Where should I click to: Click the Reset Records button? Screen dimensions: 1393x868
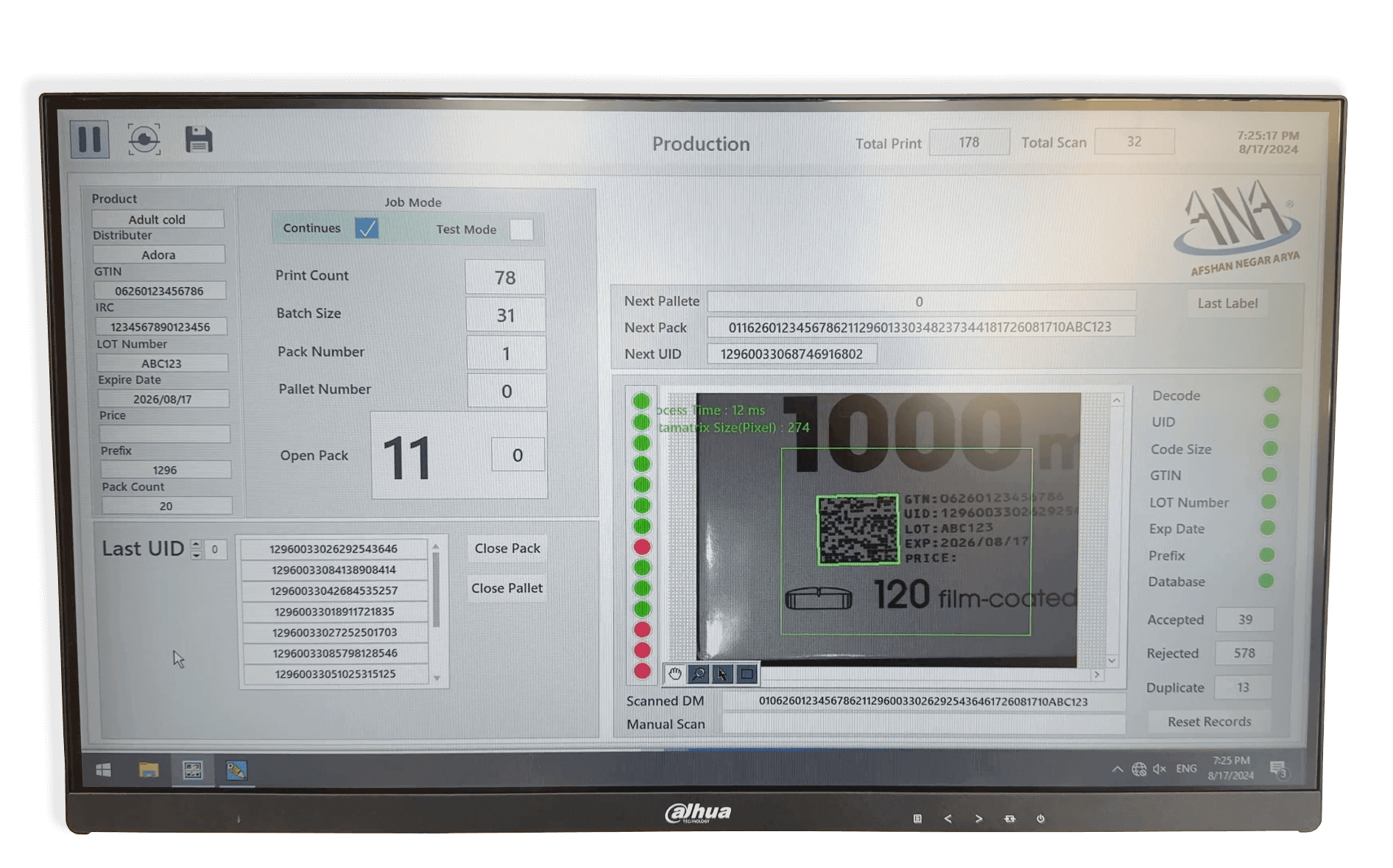(1209, 721)
